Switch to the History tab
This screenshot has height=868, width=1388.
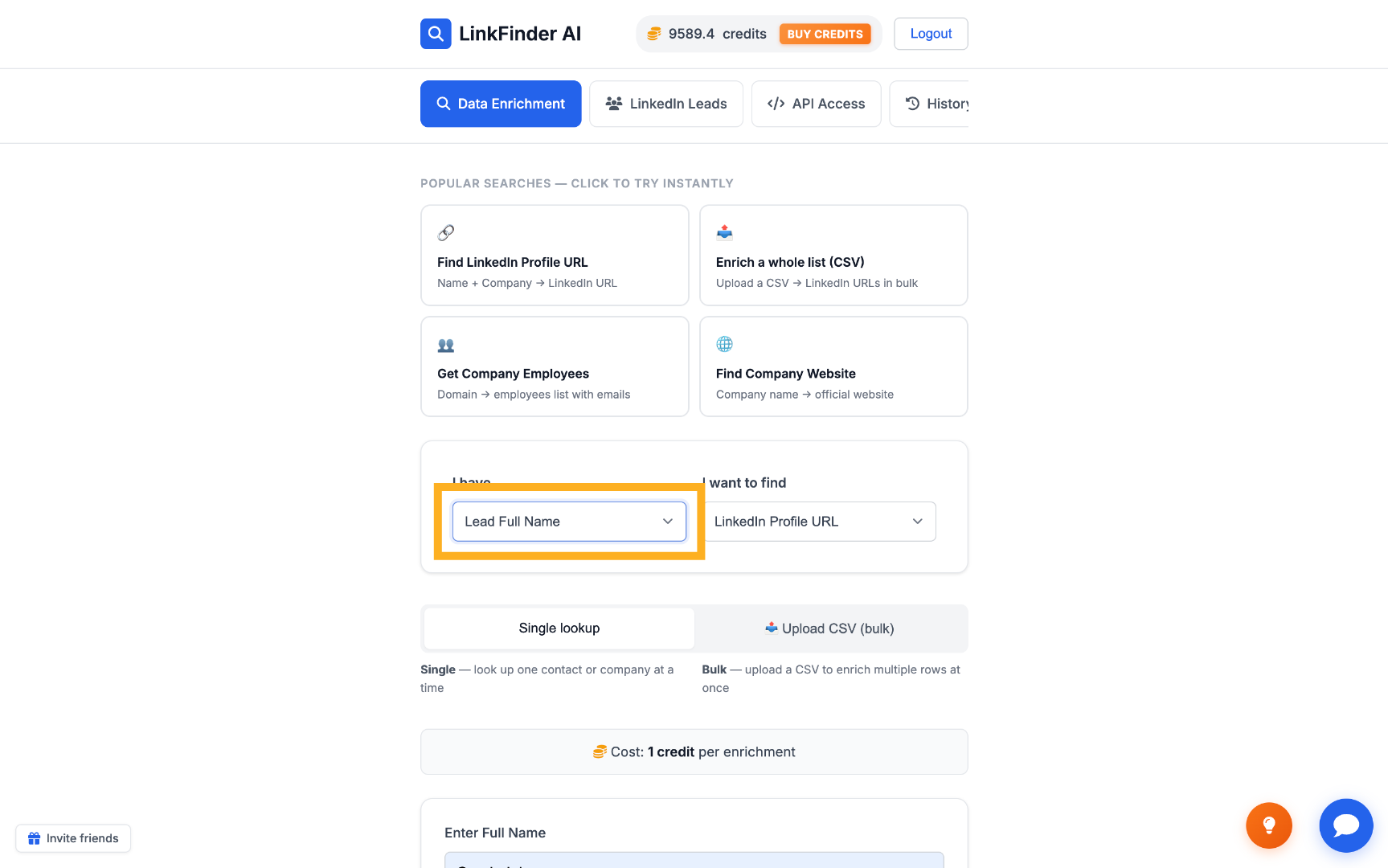(x=930, y=104)
